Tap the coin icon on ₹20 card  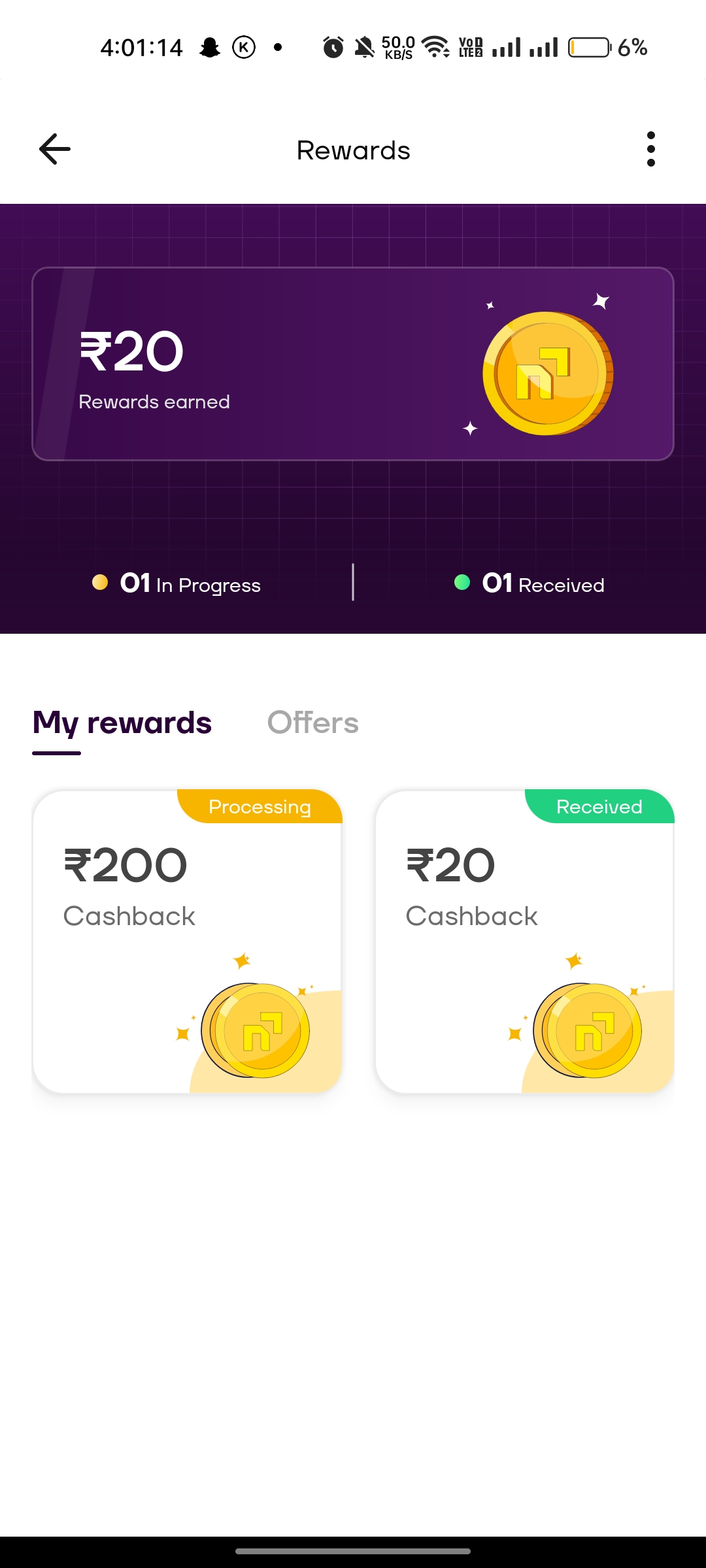pyautogui.click(x=588, y=1030)
